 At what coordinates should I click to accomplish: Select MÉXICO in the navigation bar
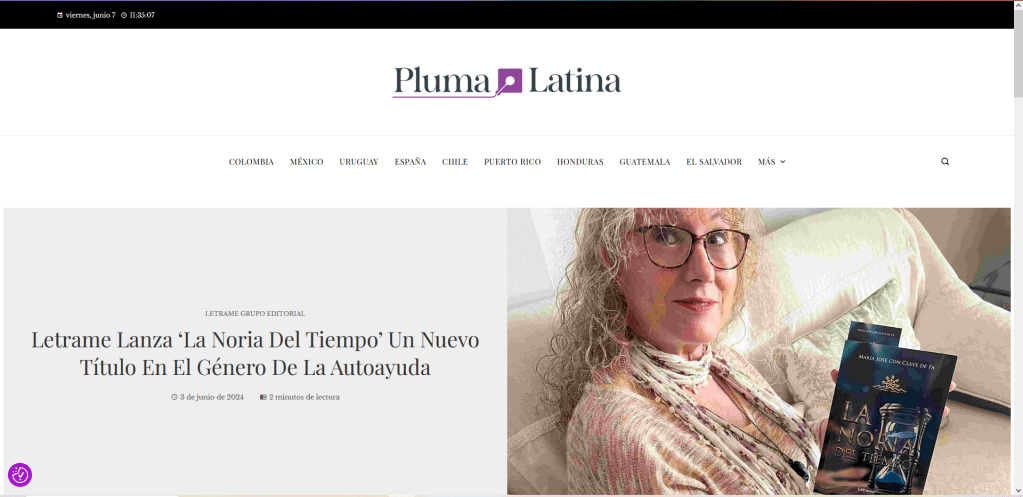[307, 162]
